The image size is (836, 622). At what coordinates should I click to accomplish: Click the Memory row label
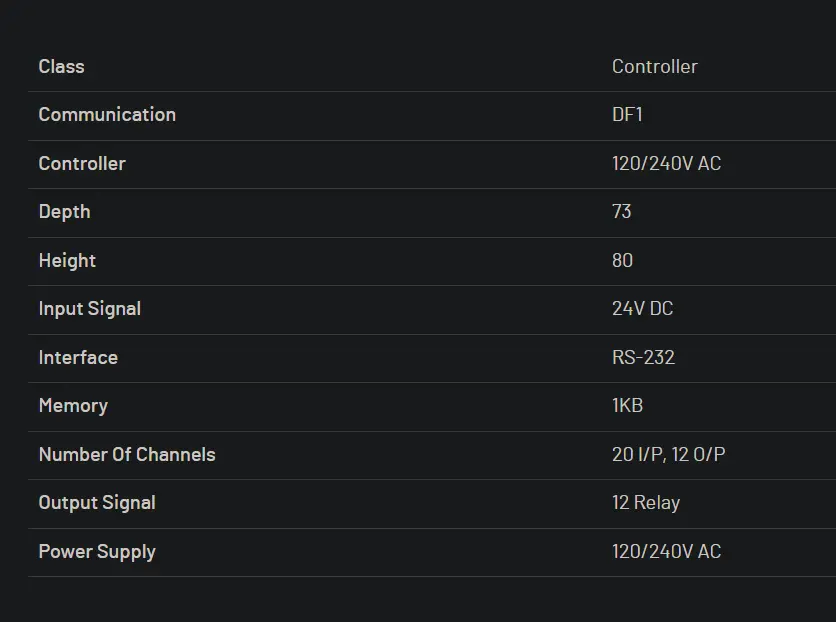[73, 405]
